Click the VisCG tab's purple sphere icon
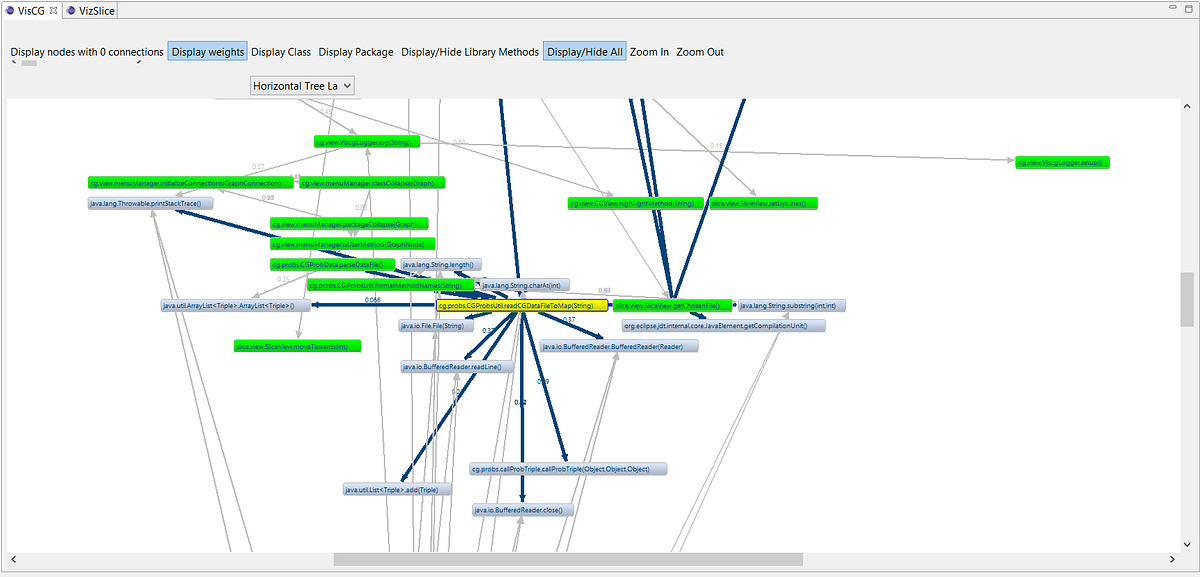The width and height of the screenshot is (1200, 577). coord(11,12)
